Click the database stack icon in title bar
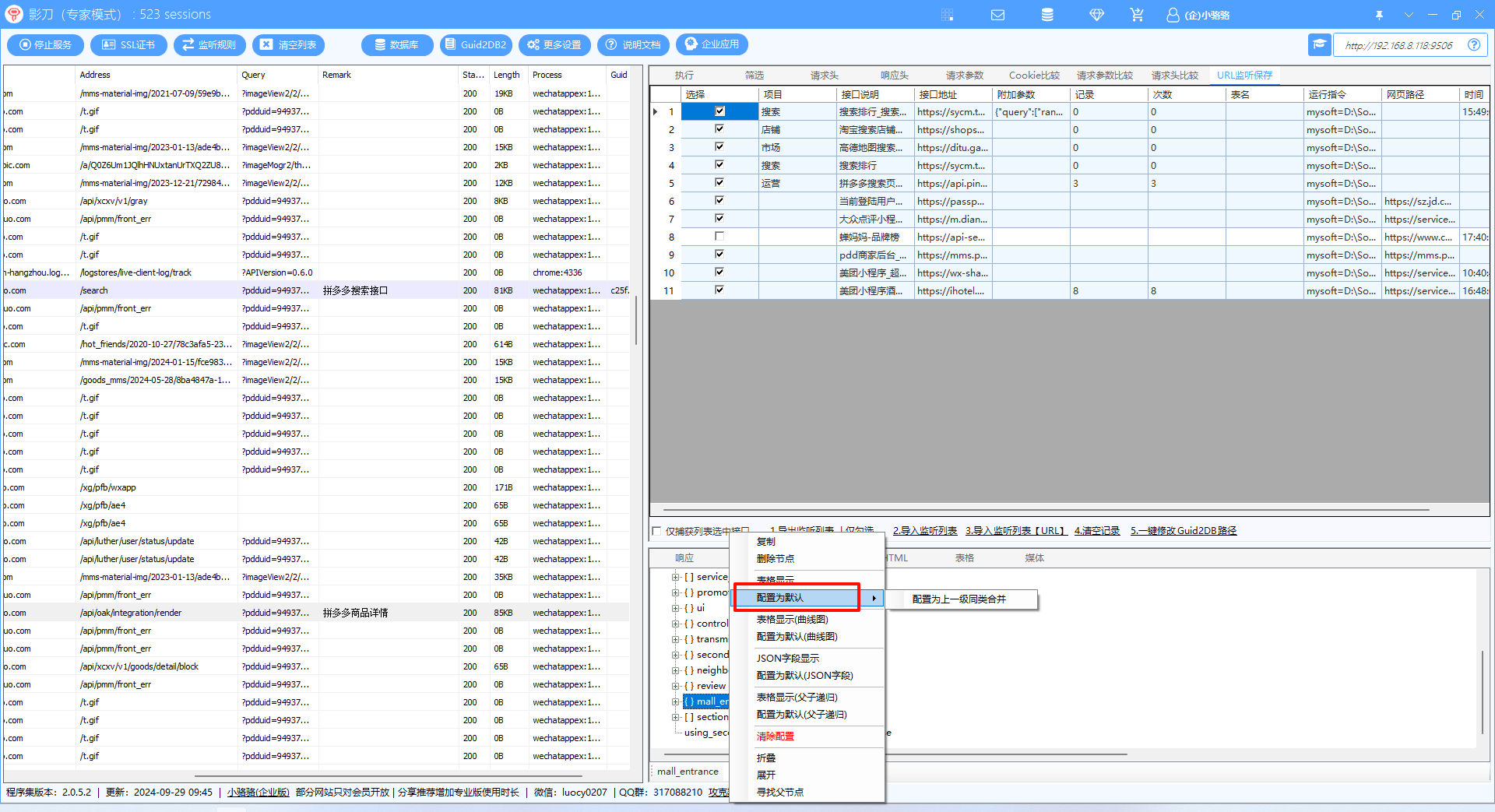Image resolution: width=1495 pixels, height=812 pixels. (1047, 15)
